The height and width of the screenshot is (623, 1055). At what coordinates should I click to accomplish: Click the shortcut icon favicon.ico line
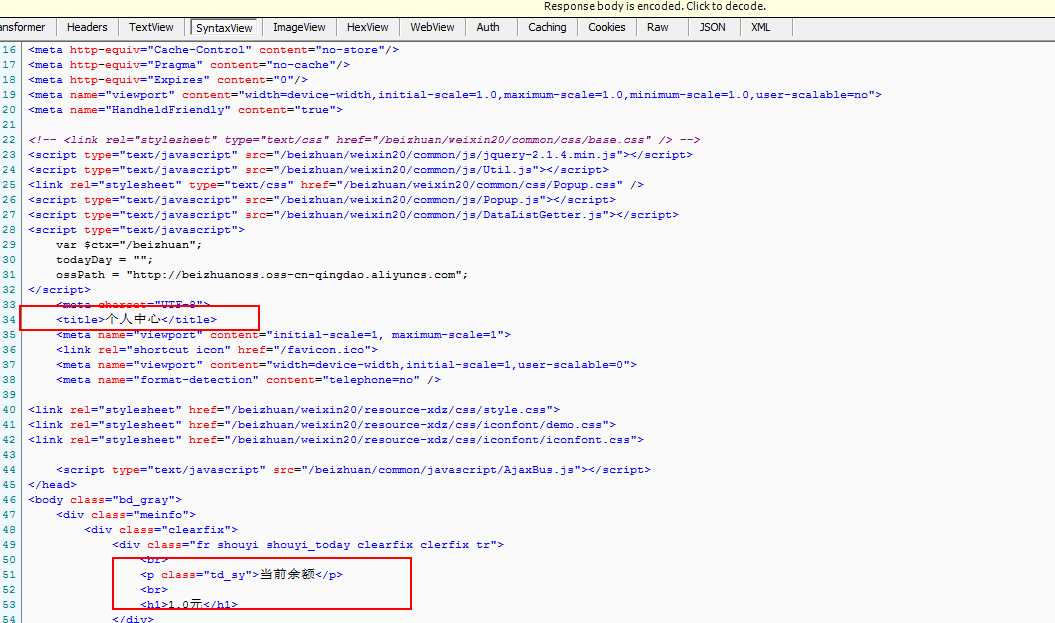click(x=217, y=350)
